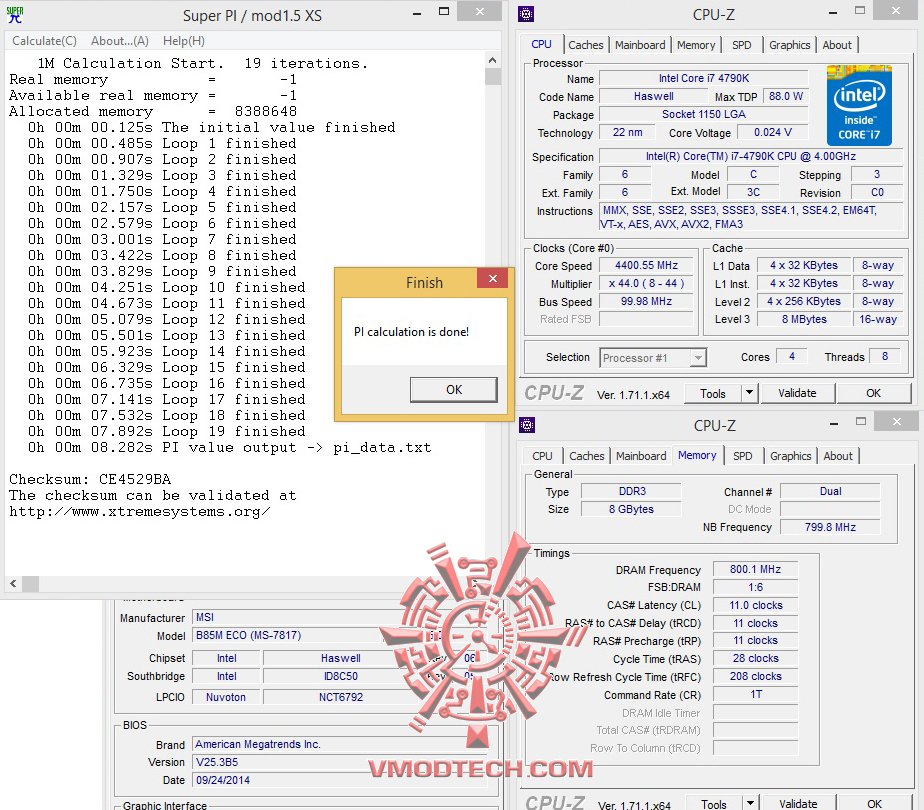Image resolution: width=924 pixels, height=810 pixels.
Task: Expand Tools dropdown arrow in lower CPU-Z
Action: (x=751, y=804)
